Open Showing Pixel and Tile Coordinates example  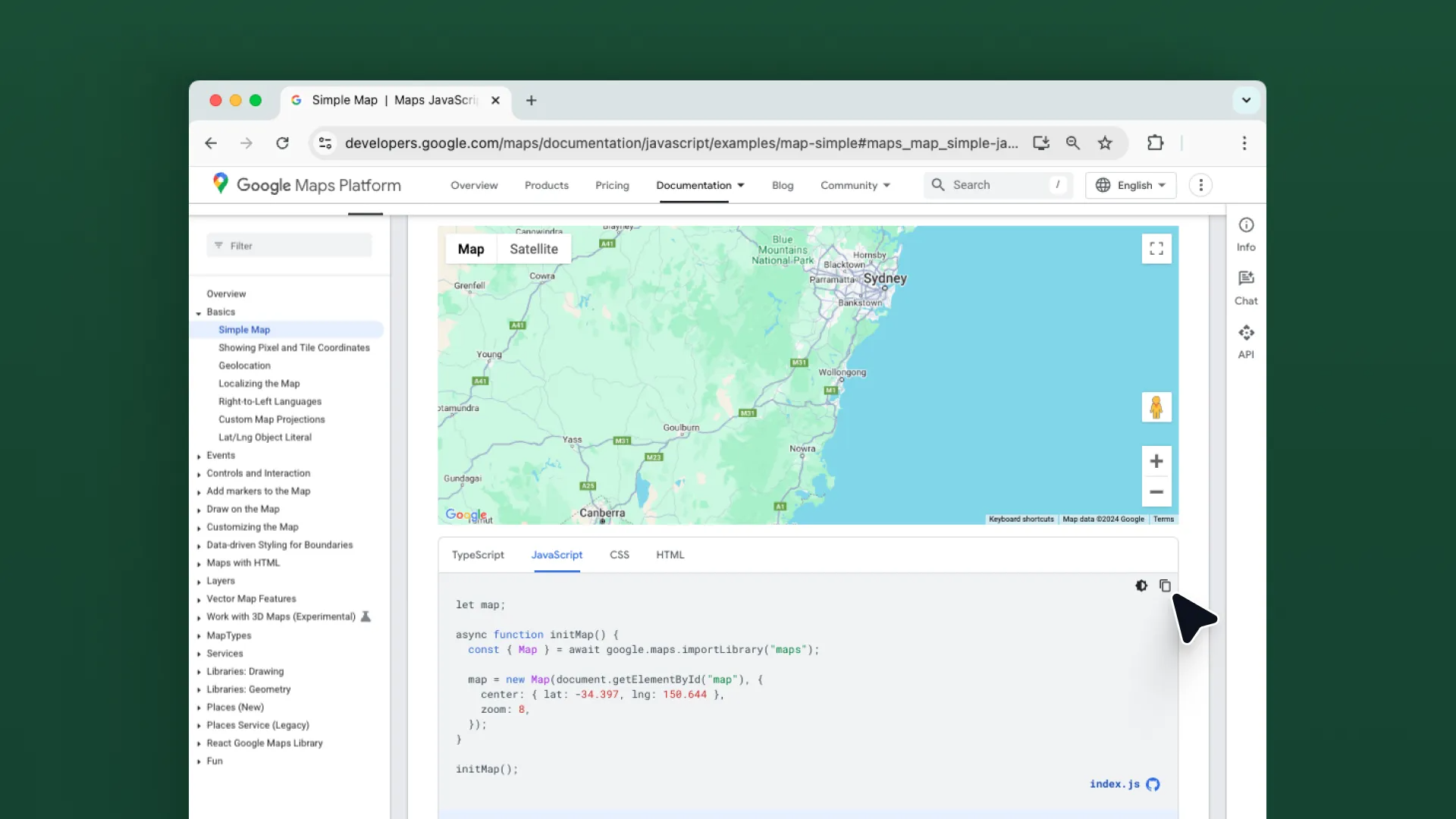[x=293, y=348]
